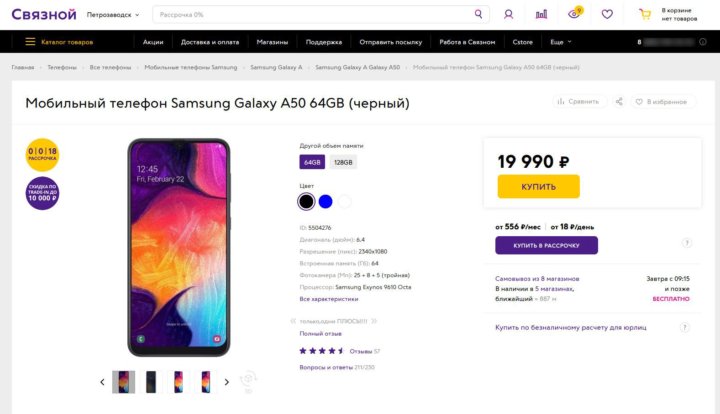The width and height of the screenshot is (720, 414).
Task: Open viewed items eye icon
Action: pyautogui.click(x=574, y=14)
